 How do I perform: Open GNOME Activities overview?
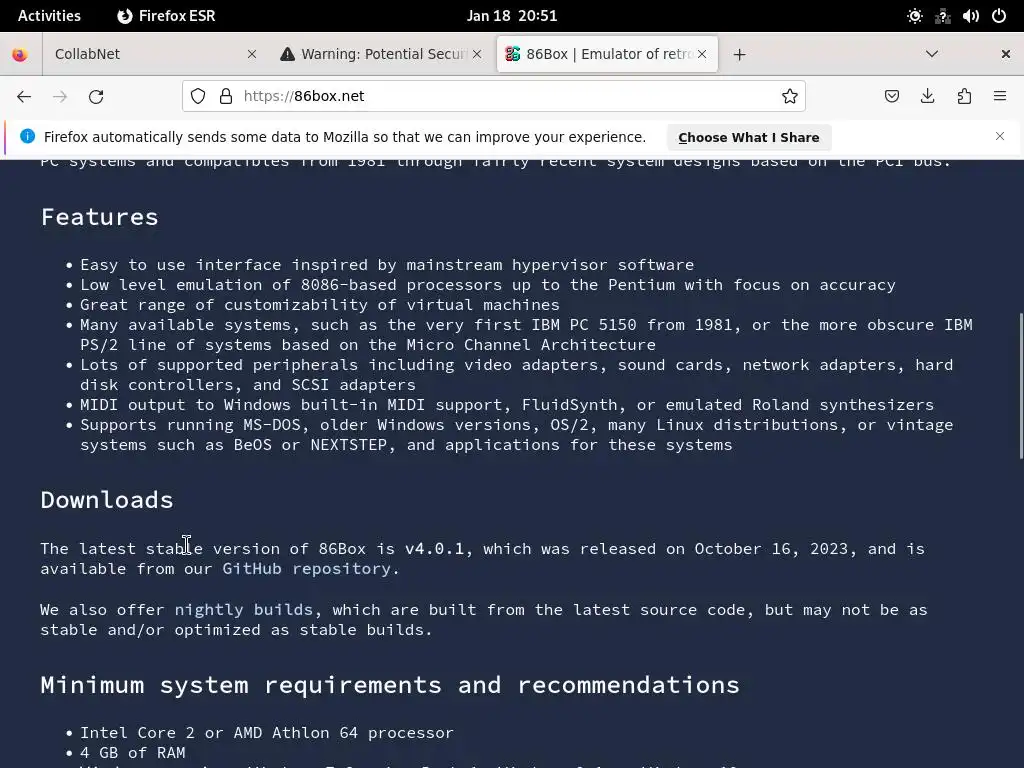pyautogui.click(x=49, y=16)
